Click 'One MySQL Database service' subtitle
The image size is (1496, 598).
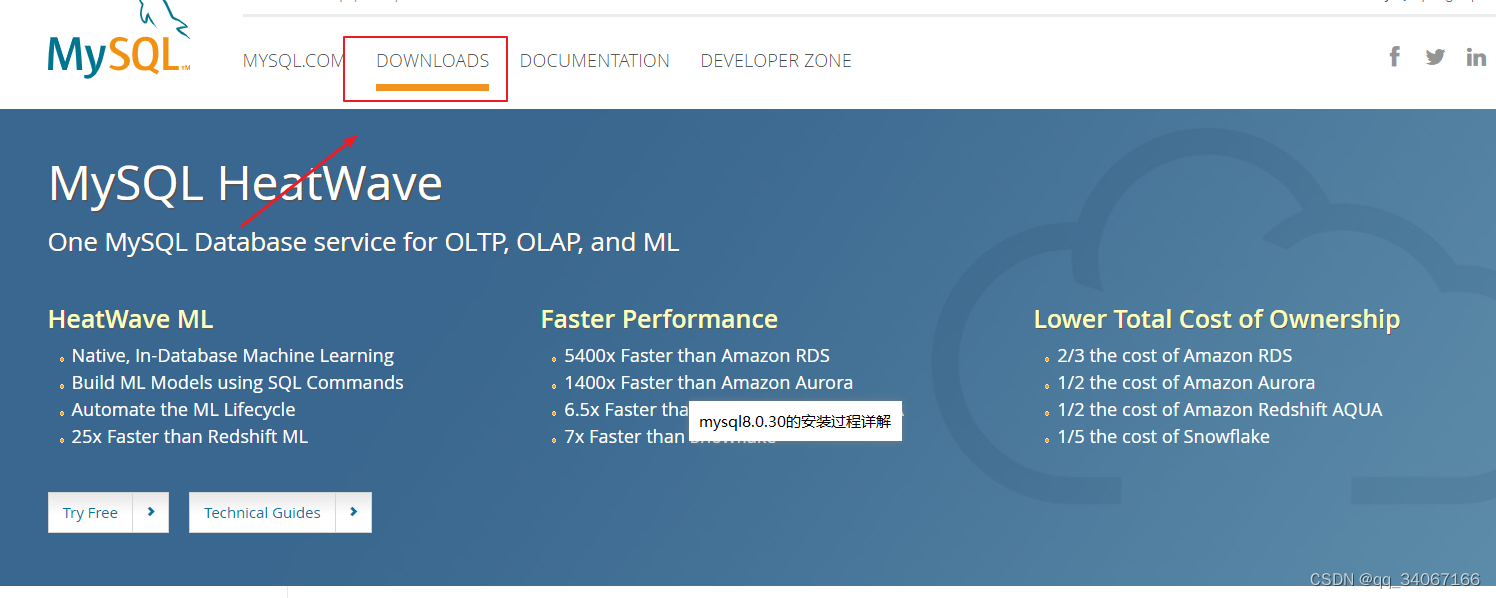click(364, 242)
